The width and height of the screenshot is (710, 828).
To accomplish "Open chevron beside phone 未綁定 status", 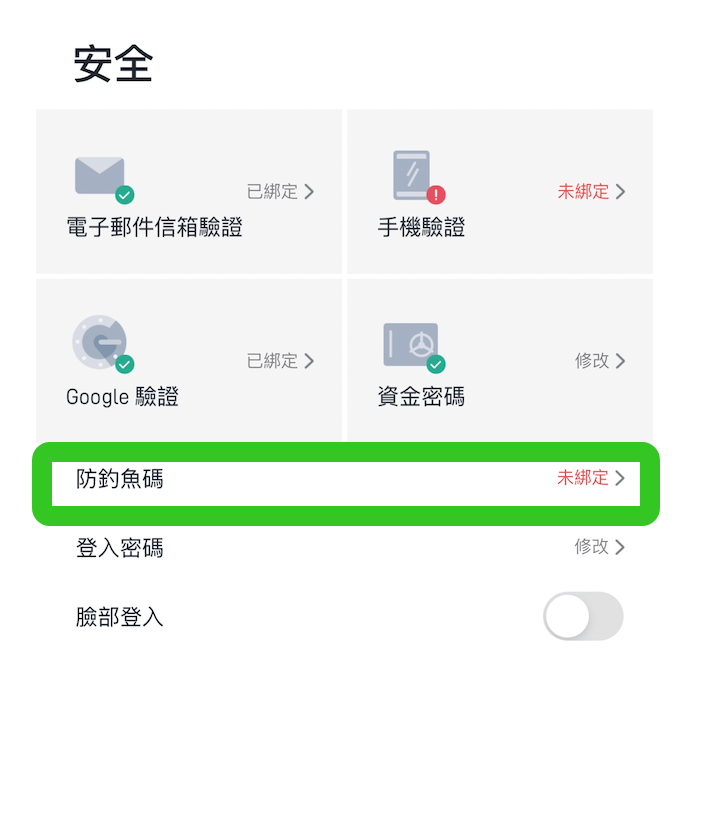I will point(620,192).
